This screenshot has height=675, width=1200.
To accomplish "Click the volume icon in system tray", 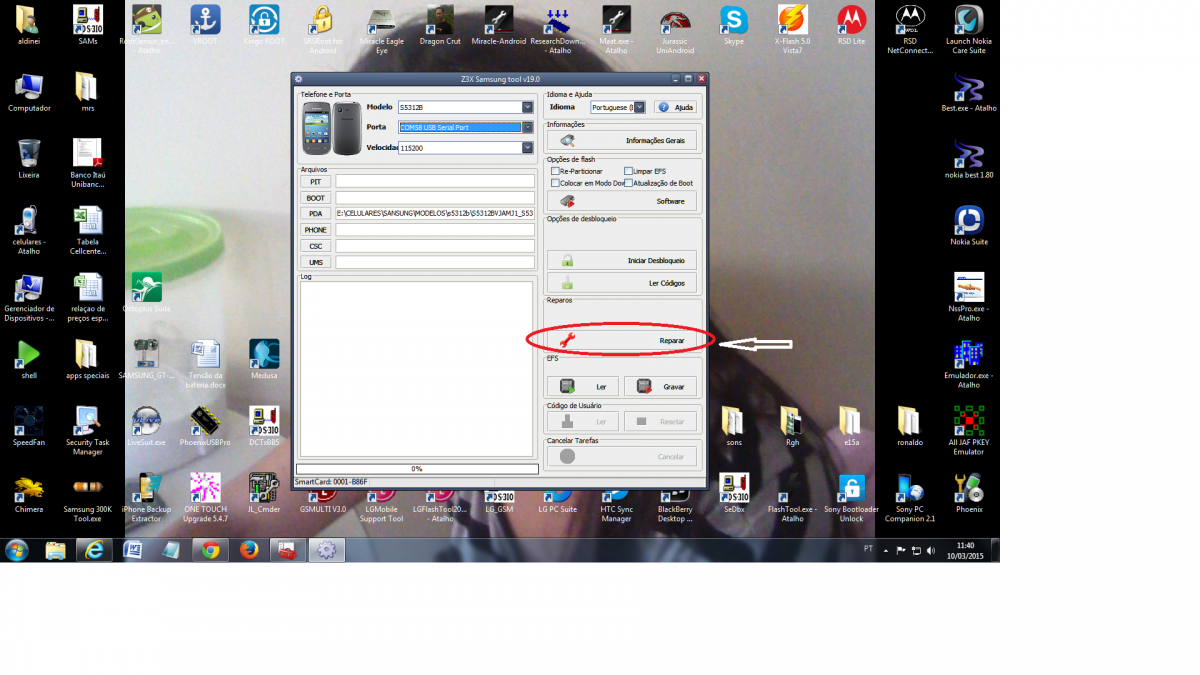I will click(933, 550).
